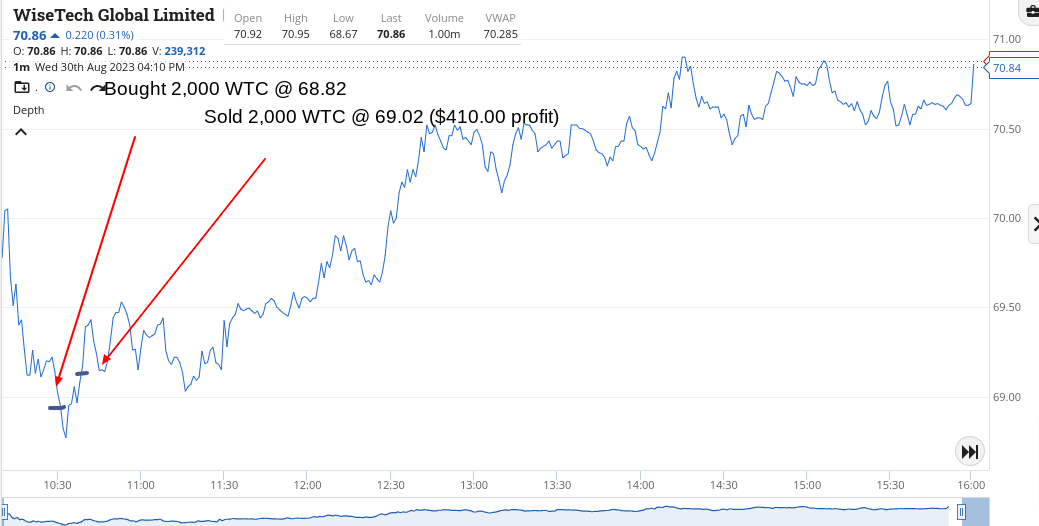Click the Volume value in the quote header
This screenshot has height=526, width=1039.
coord(444,34)
